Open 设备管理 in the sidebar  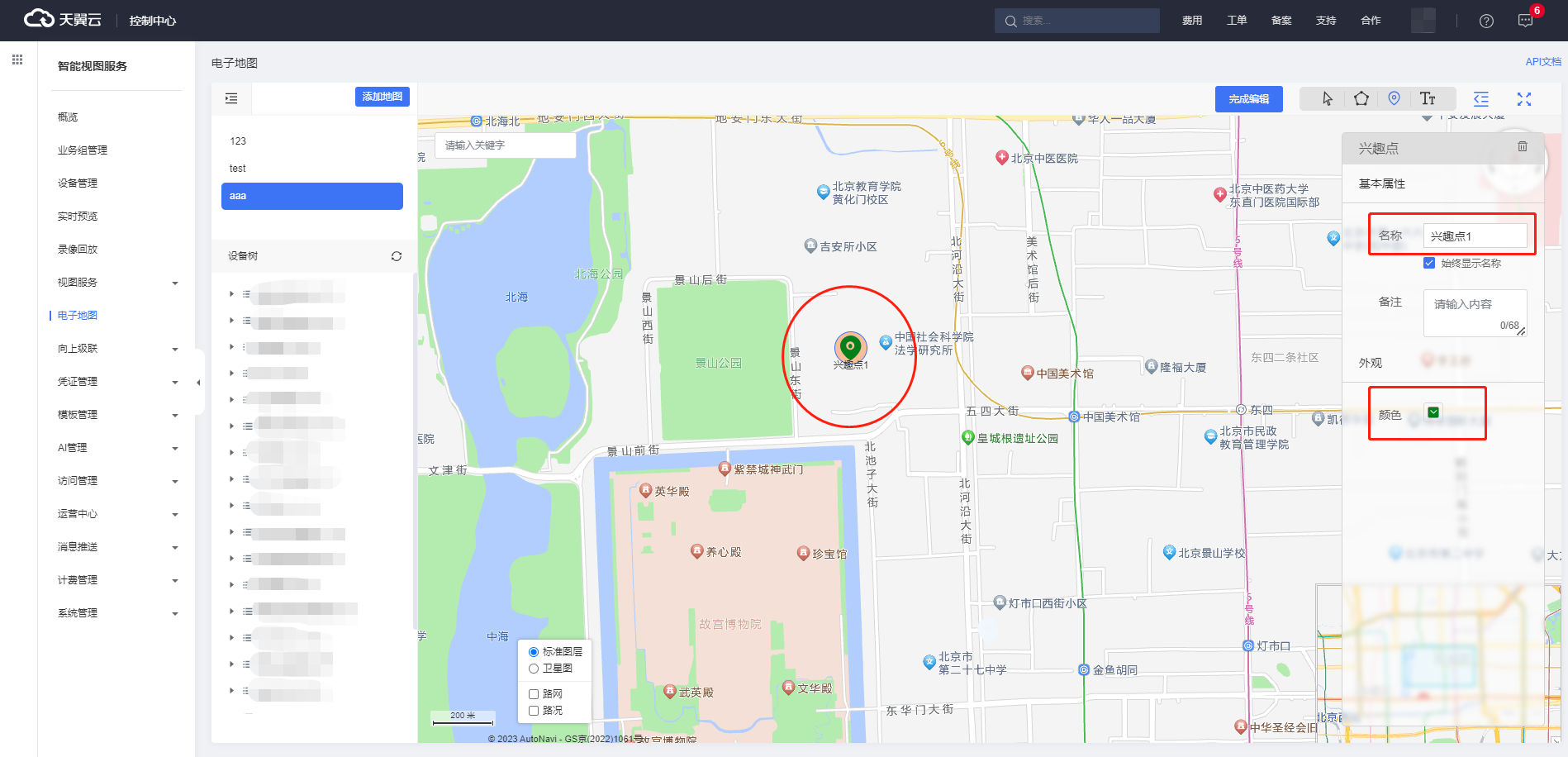78,183
